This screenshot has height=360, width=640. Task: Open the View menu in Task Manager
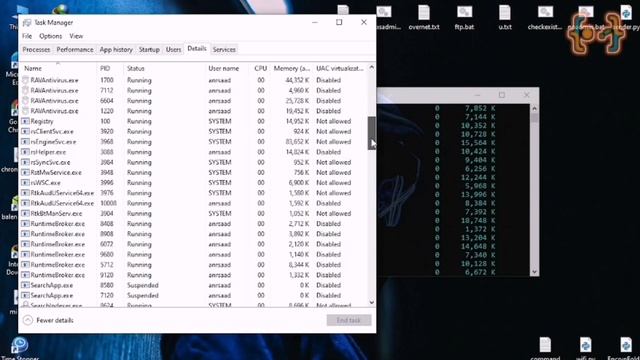76,36
